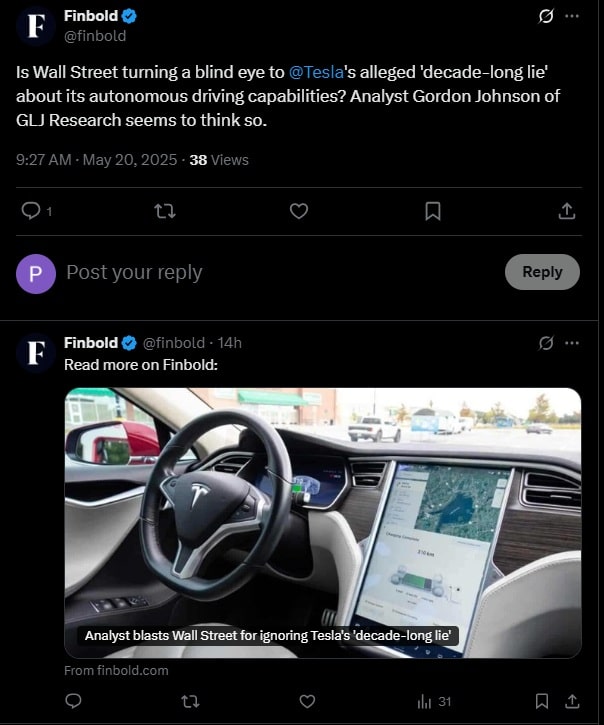Like the main Finbold post
The image size is (604, 725).
pyautogui.click(x=298, y=211)
